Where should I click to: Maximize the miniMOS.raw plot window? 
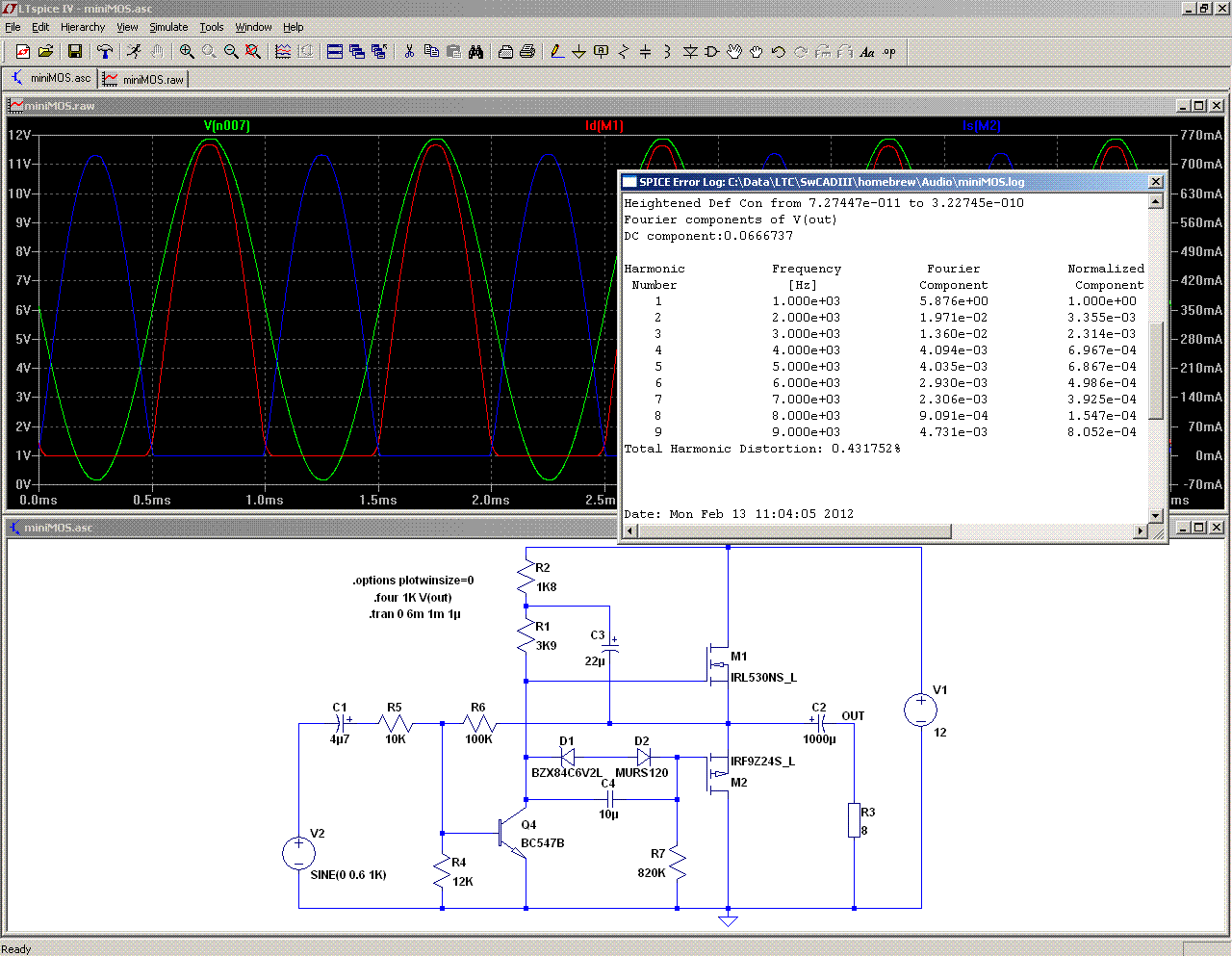1198,106
